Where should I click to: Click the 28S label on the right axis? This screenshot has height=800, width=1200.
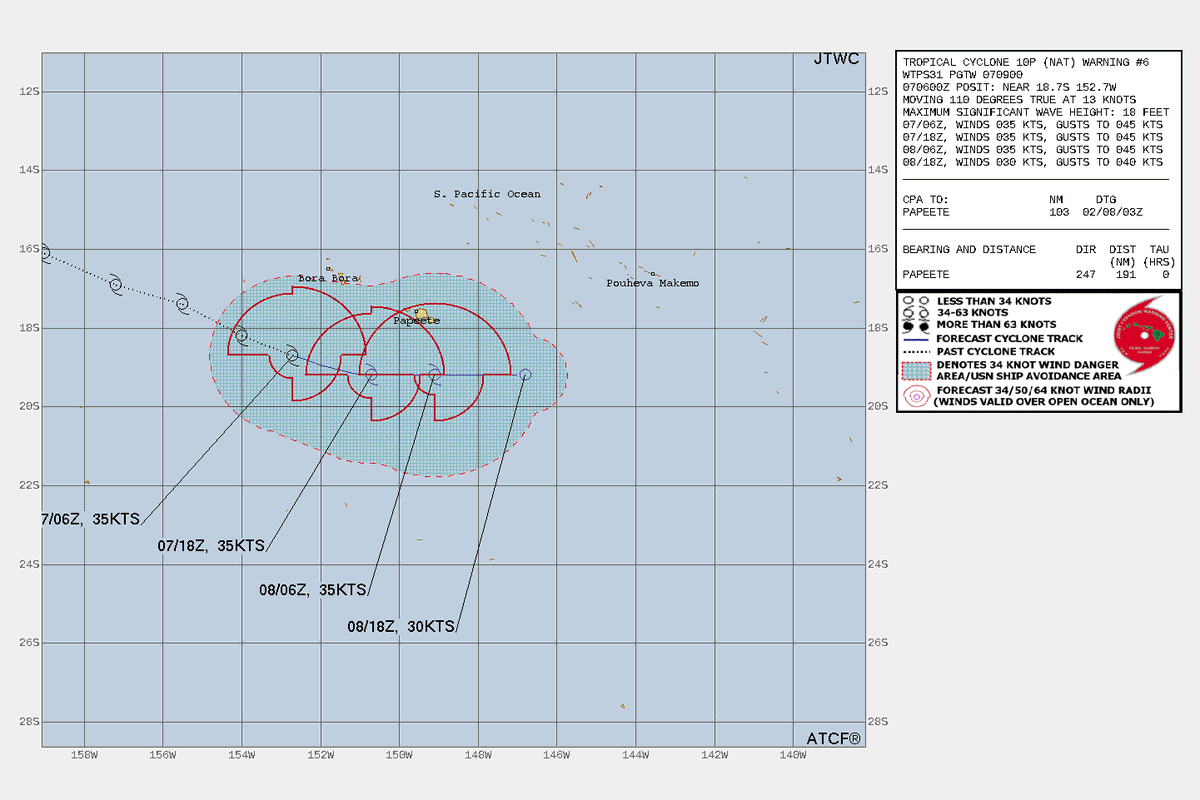click(879, 722)
